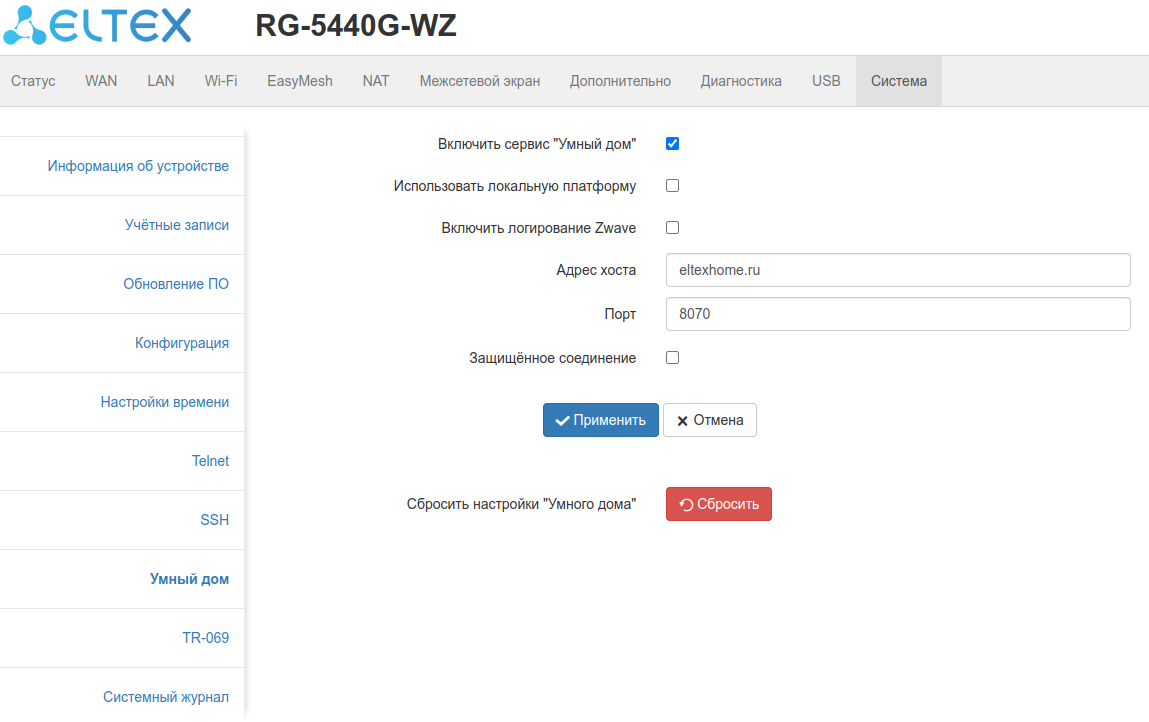Open the "Межсетевой экран" tab

(x=480, y=81)
